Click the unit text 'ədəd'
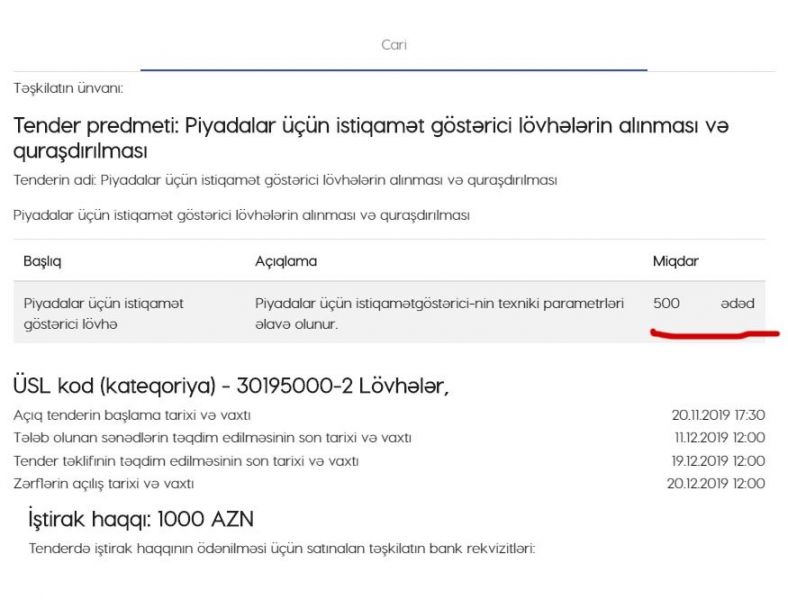The image size is (788, 600). pyautogui.click(x=737, y=304)
